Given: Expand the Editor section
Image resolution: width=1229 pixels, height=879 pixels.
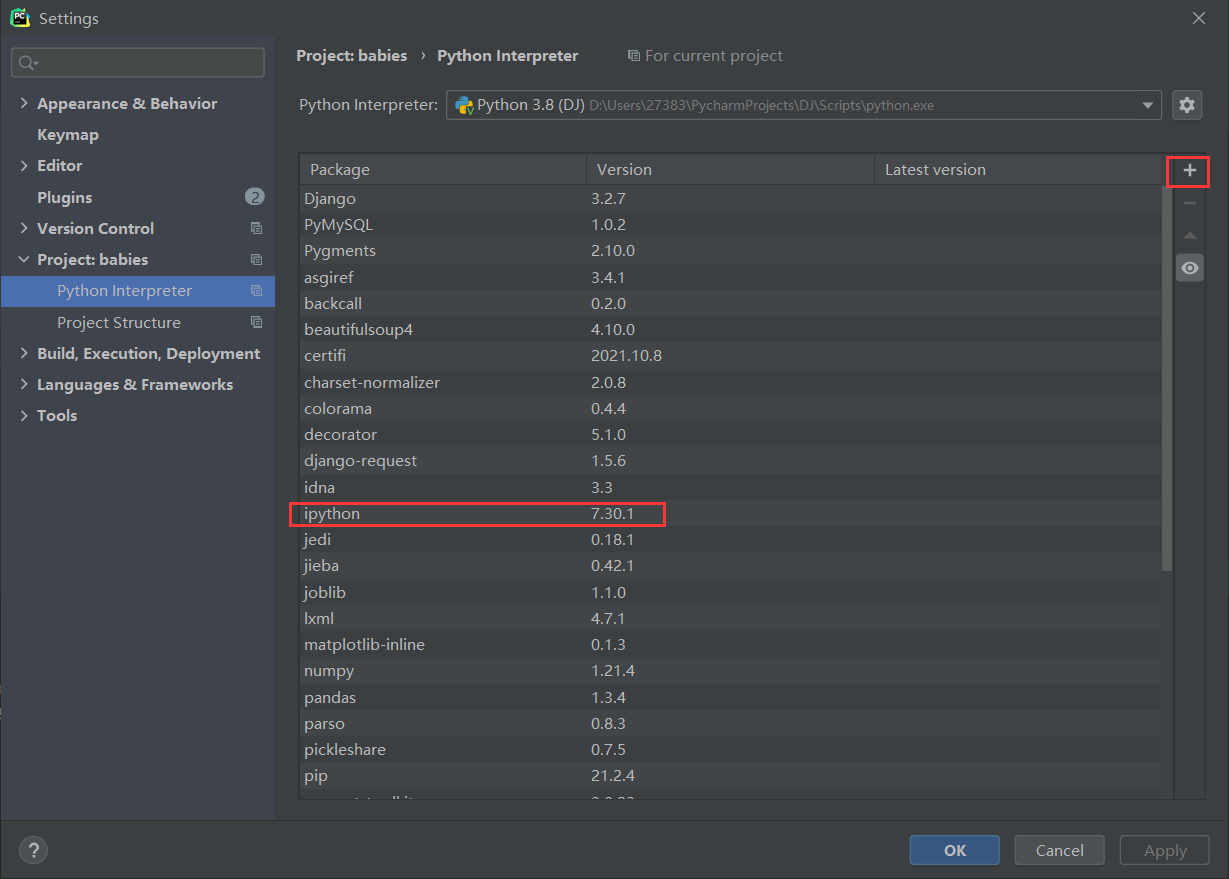Looking at the screenshot, I should pos(24,166).
